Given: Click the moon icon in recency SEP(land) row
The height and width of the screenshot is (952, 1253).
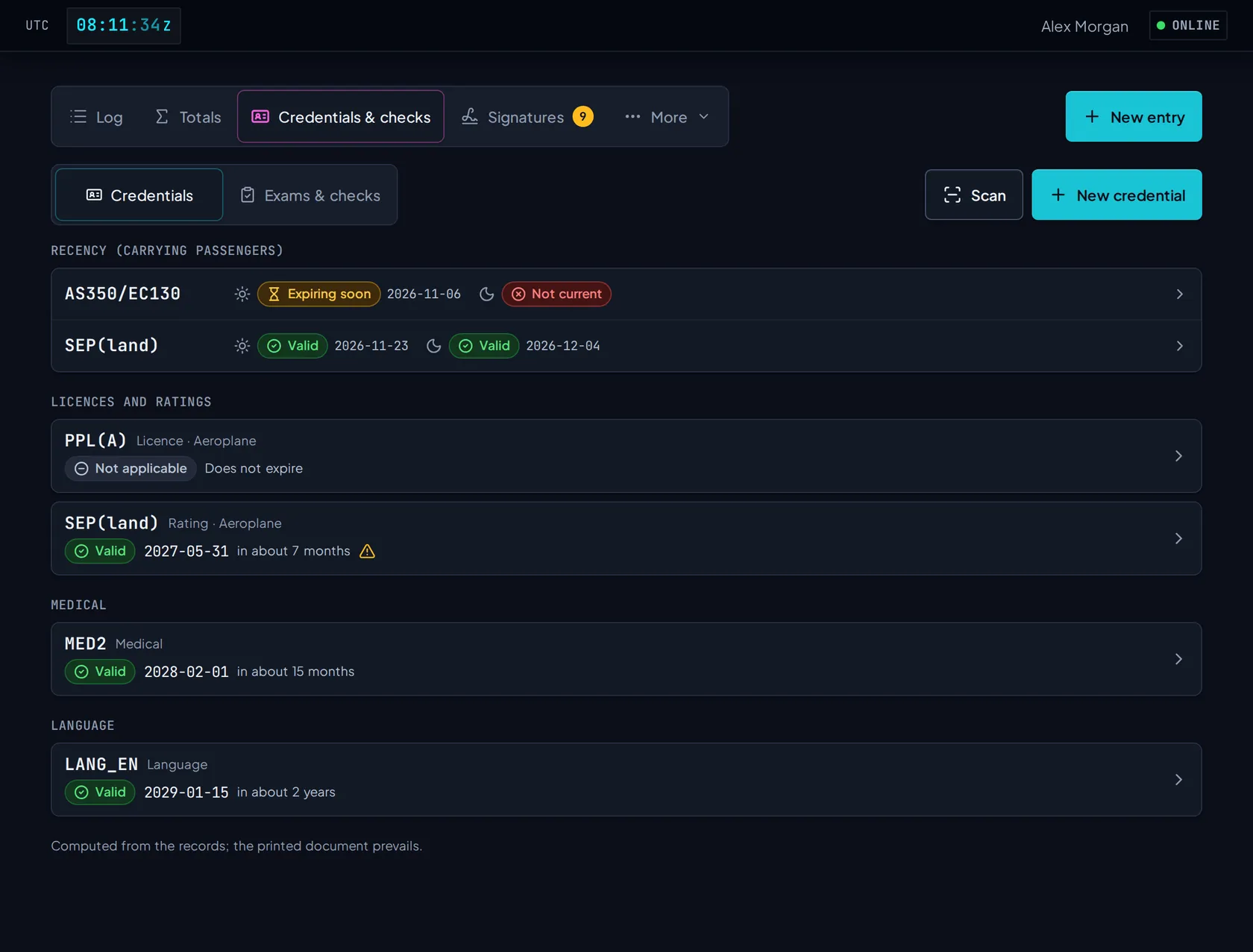Looking at the screenshot, I should pos(433,346).
